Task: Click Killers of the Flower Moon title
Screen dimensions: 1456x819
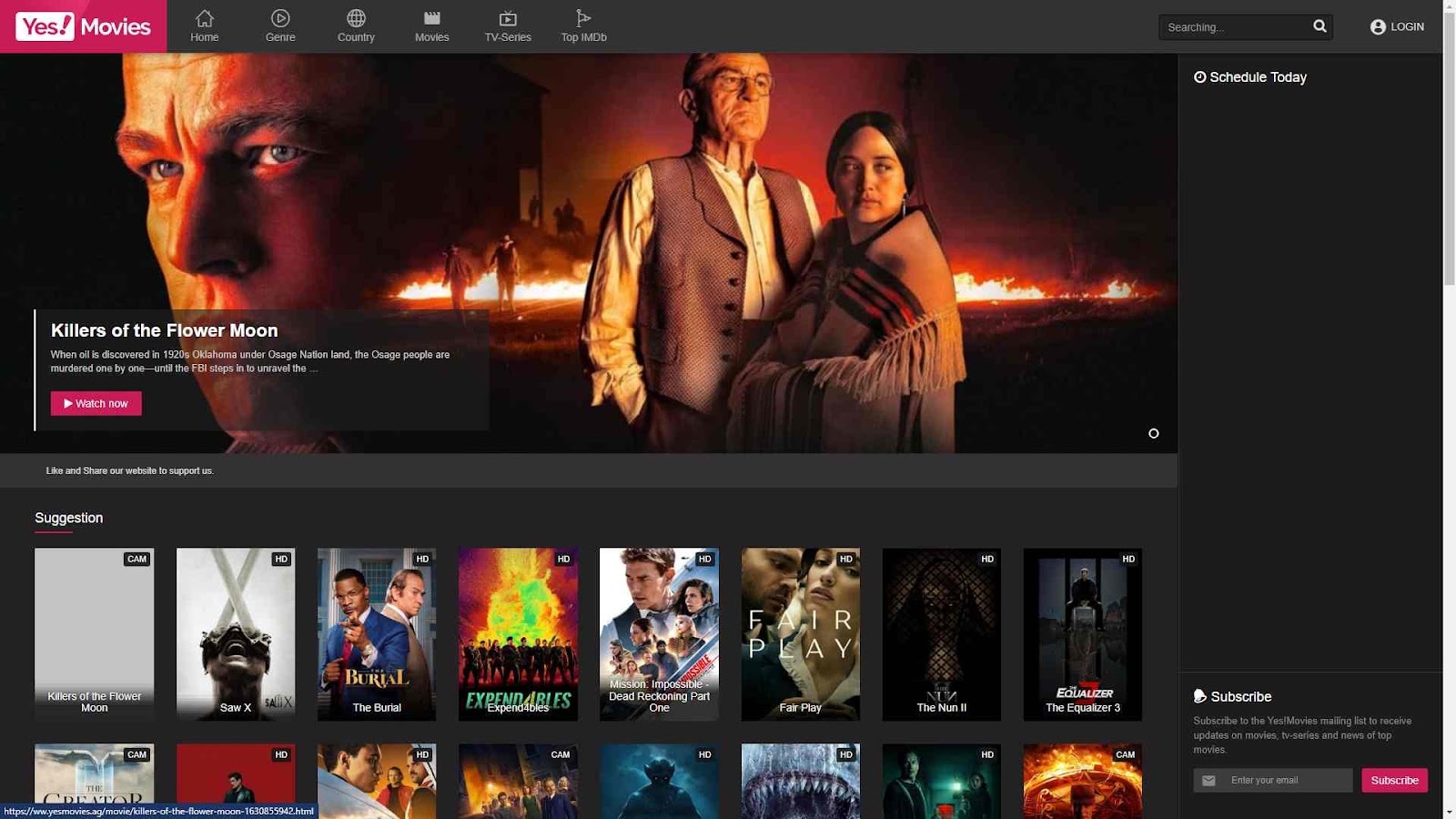Action: pyautogui.click(x=164, y=330)
